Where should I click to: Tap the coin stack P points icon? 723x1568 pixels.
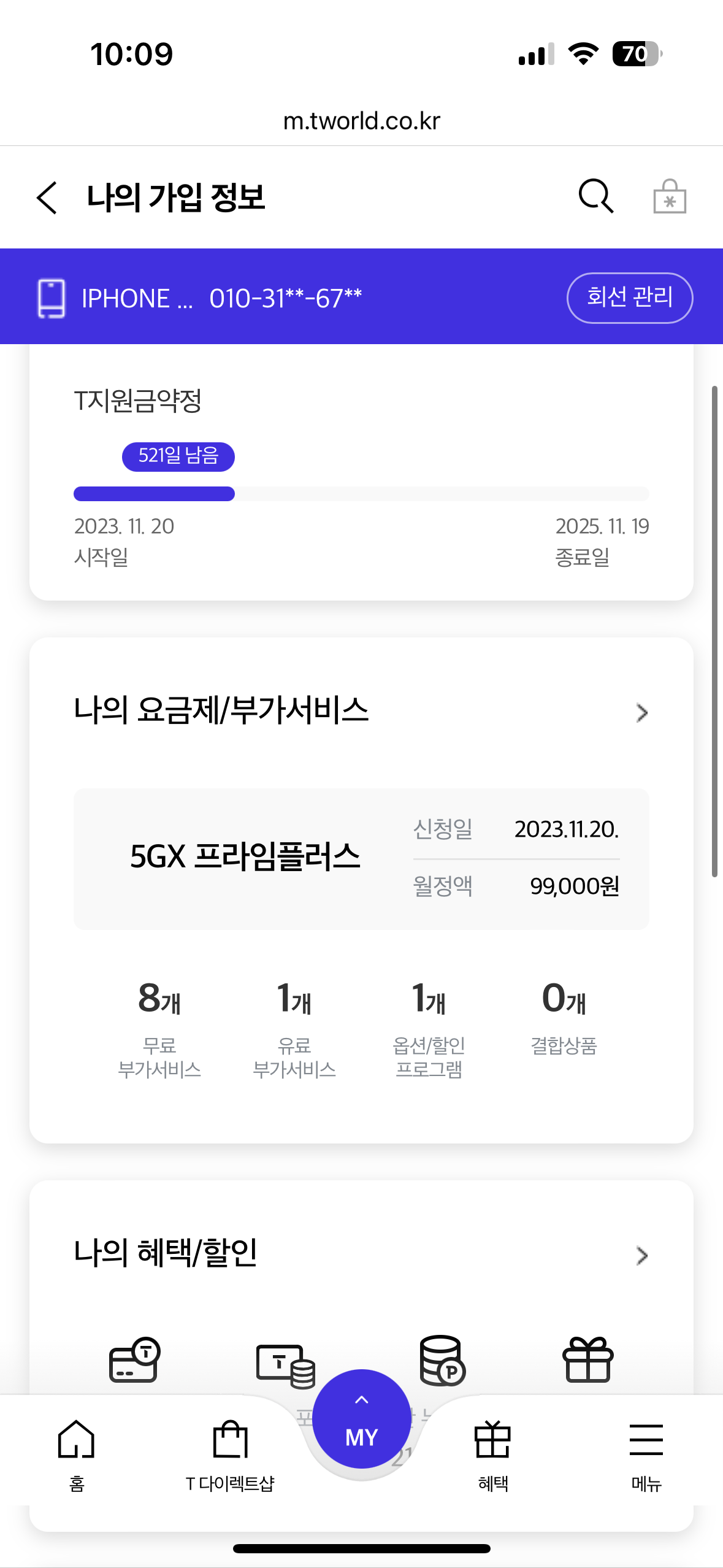point(442,1359)
